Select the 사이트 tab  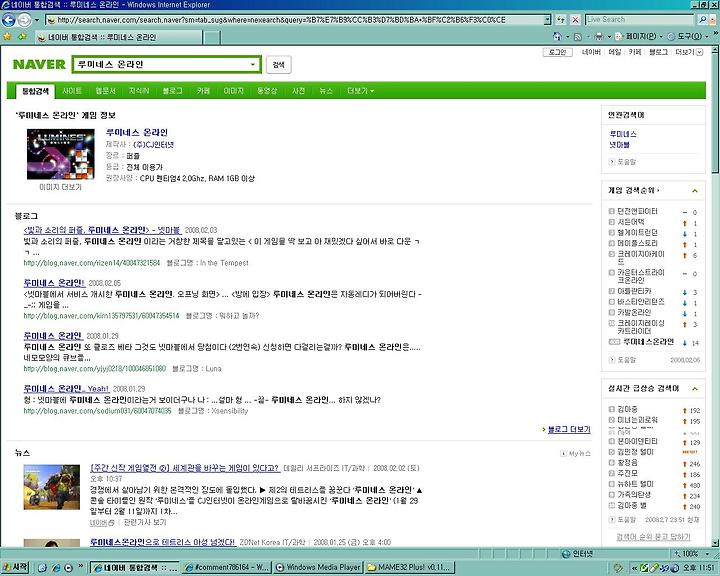tap(72, 91)
